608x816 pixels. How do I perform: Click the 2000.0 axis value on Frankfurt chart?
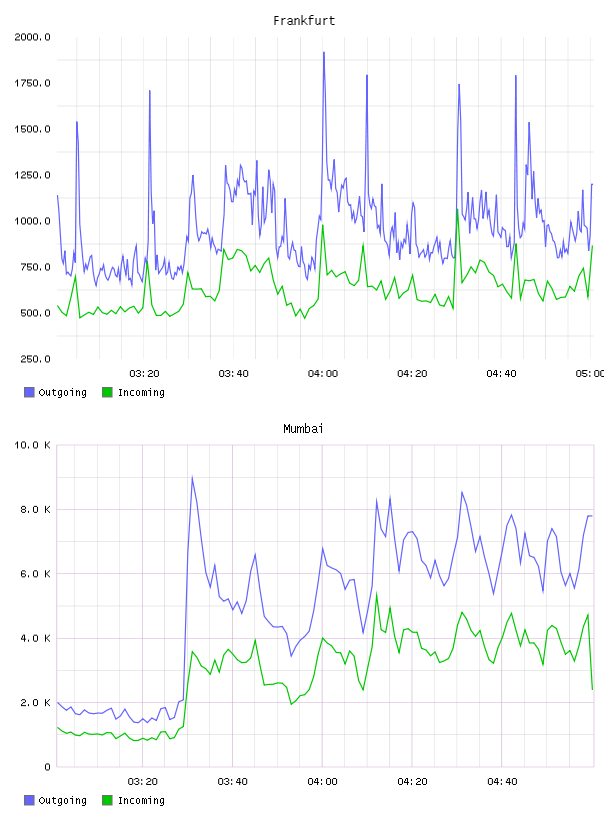click(x=32, y=37)
